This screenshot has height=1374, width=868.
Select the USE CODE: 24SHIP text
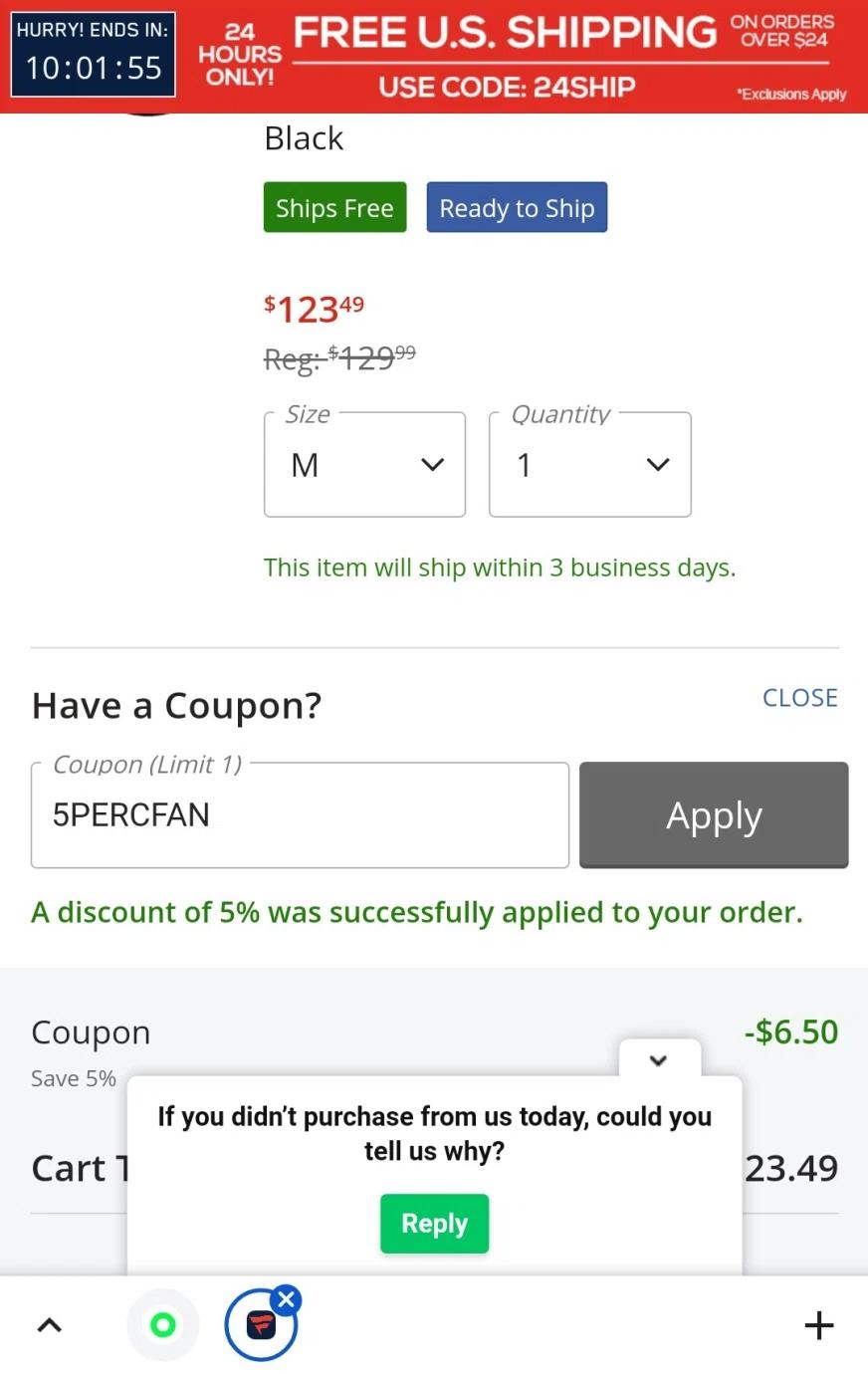point(507,88)
